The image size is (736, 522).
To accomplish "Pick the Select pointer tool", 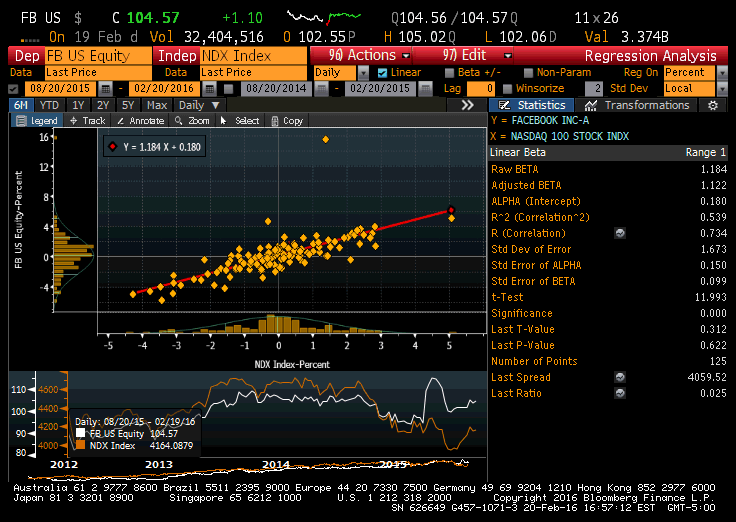I will click(x=240, y=121).
